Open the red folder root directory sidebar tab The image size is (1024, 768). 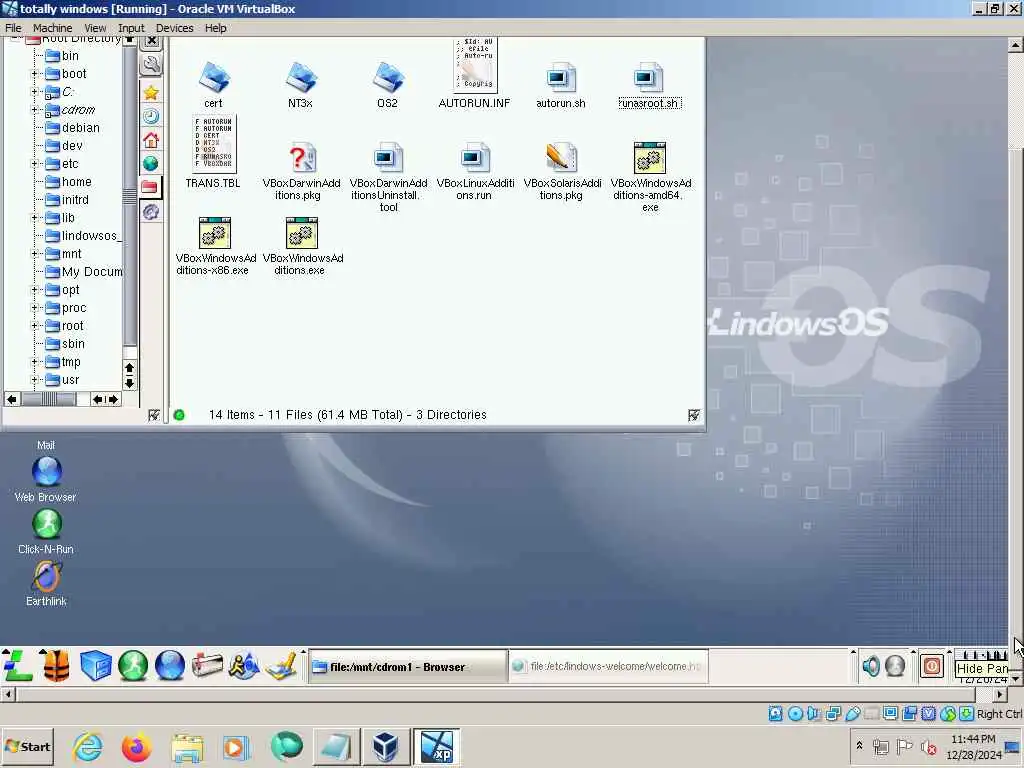150,187
